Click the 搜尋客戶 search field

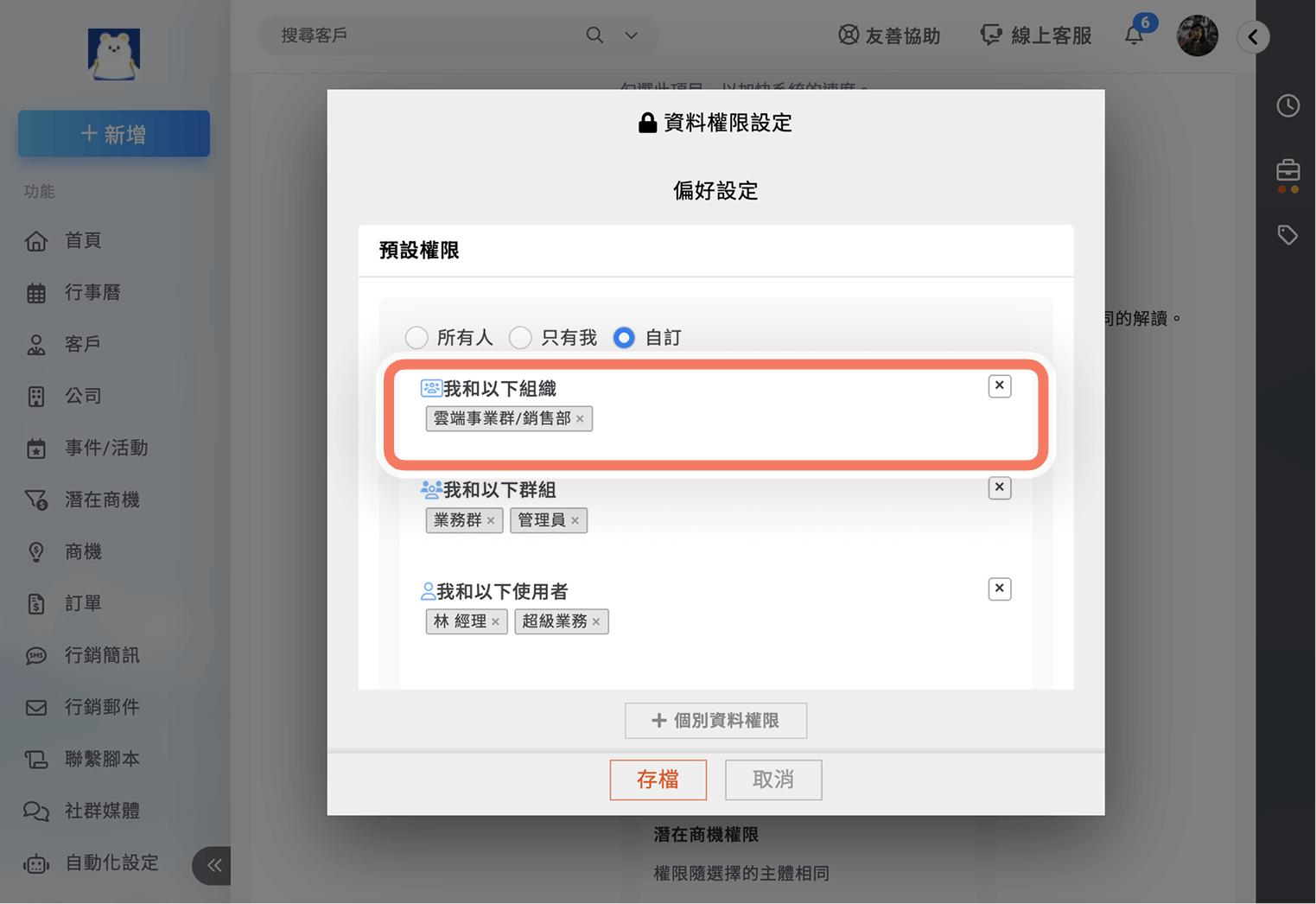pos(423,35)
